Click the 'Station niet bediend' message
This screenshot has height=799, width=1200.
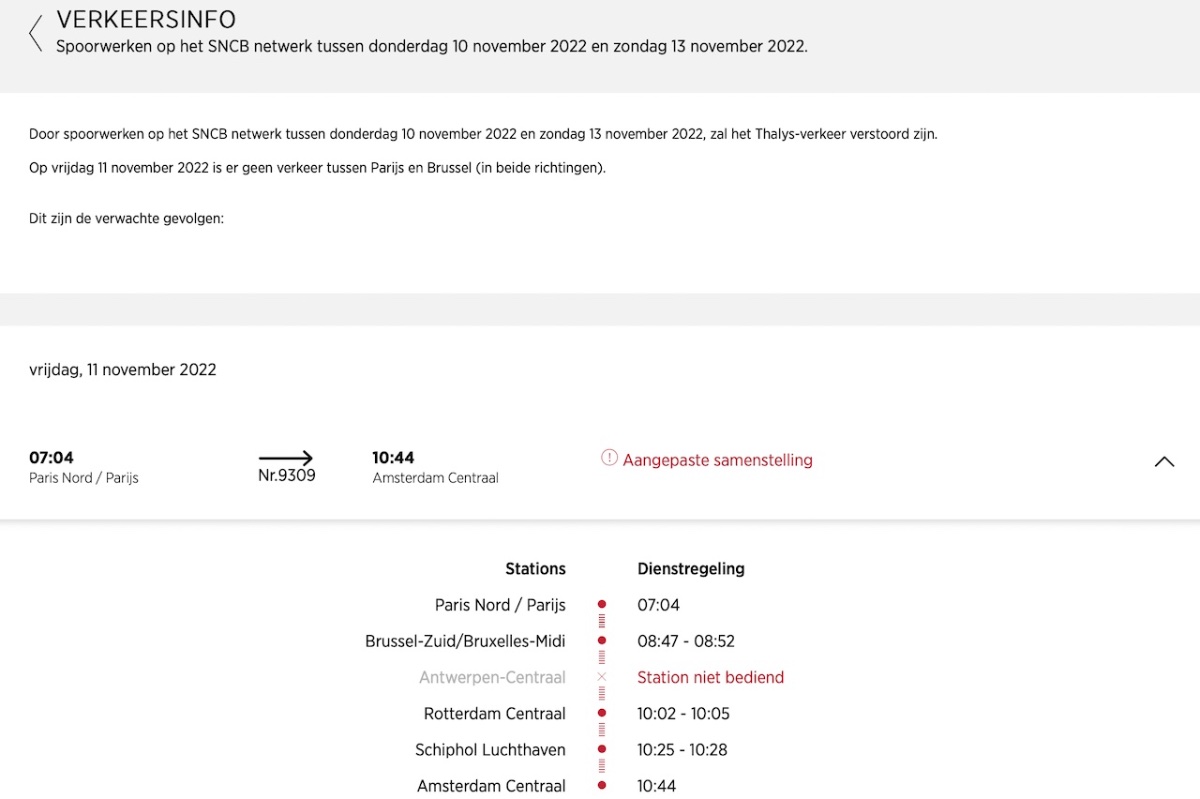click(x=710, y=678)
